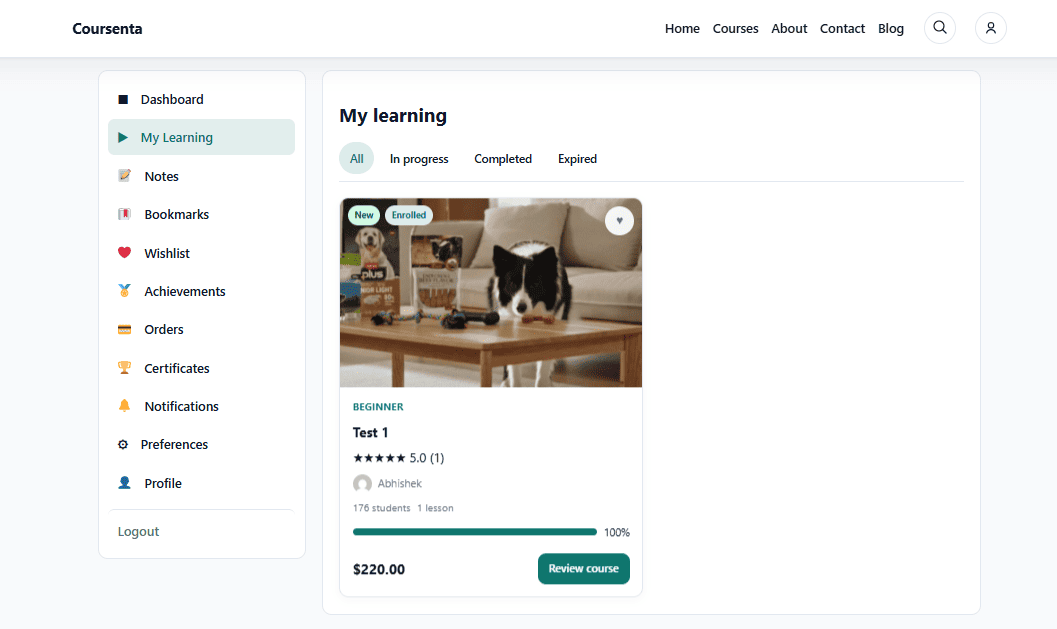The height and width of the screenshot is (629, 1057).
Task: Show the Expired courses tab
Action: [x=577, y=158]
